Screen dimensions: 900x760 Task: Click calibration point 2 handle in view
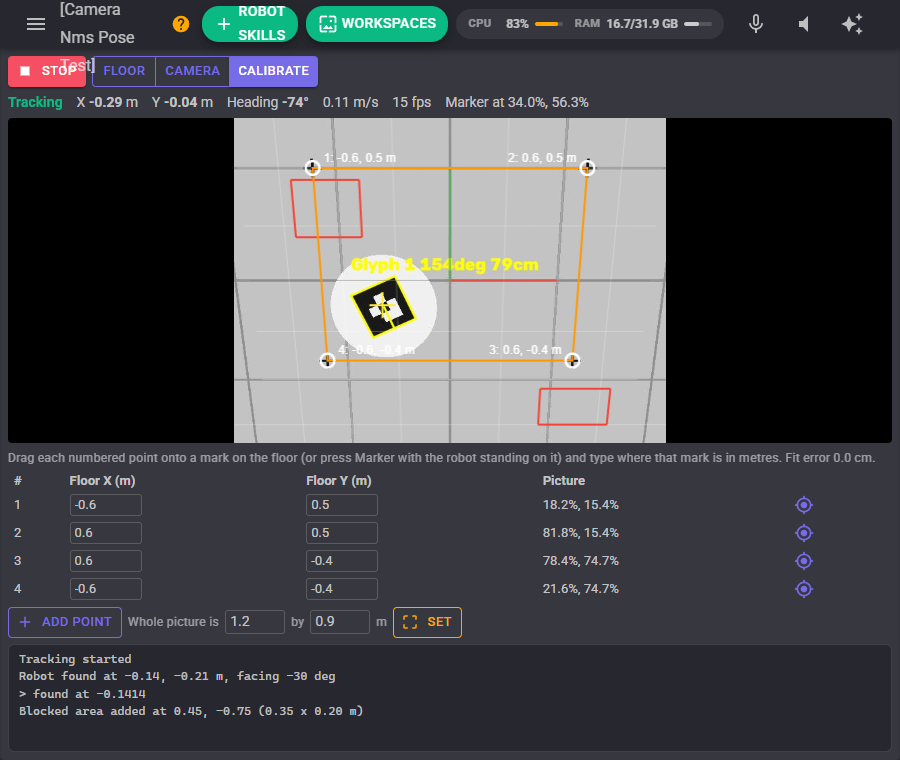(x=587, y=168)
